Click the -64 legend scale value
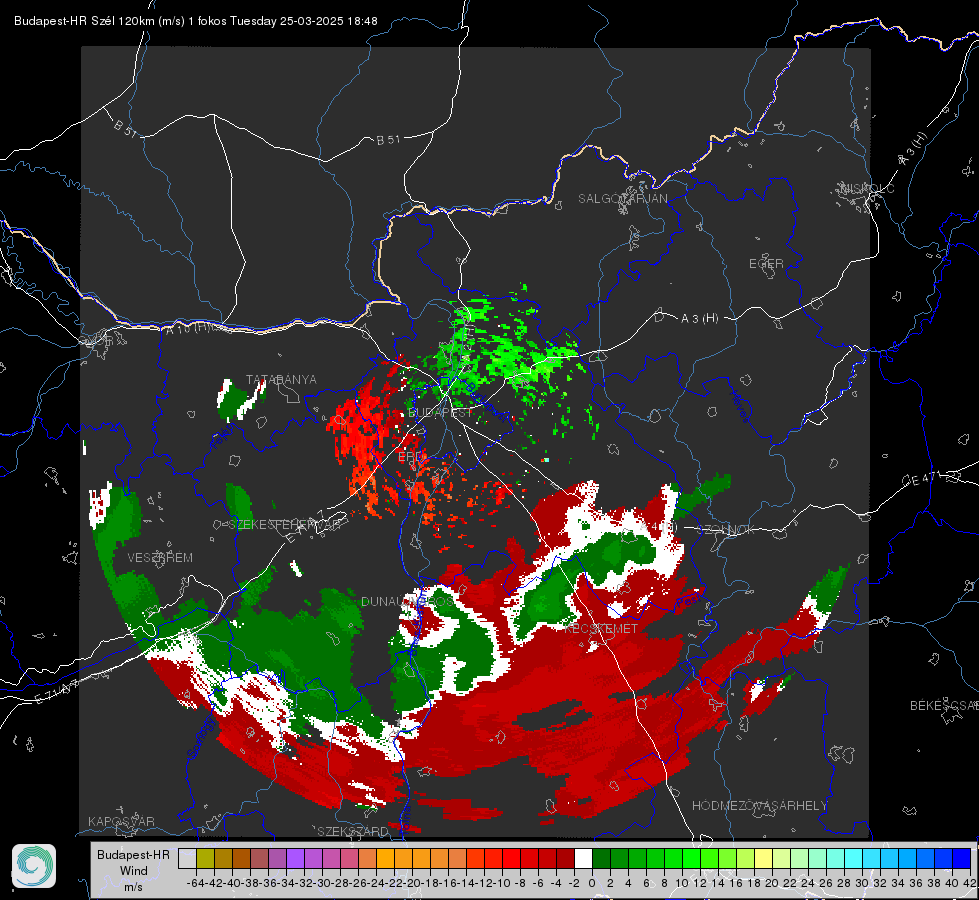979x900 pixels. [195, 883]
